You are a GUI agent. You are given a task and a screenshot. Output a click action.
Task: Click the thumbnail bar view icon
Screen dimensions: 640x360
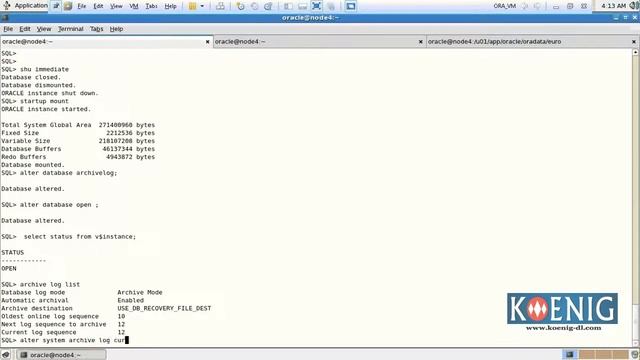tap(302, 6)
